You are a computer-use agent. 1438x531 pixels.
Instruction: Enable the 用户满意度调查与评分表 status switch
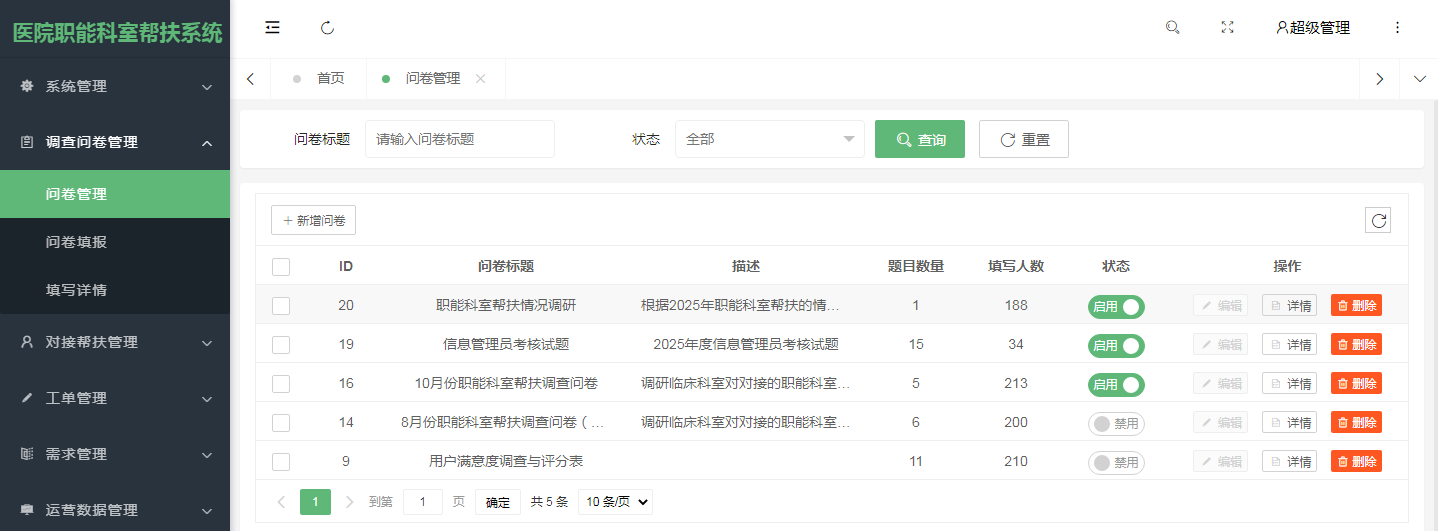tap(1116, 462)
